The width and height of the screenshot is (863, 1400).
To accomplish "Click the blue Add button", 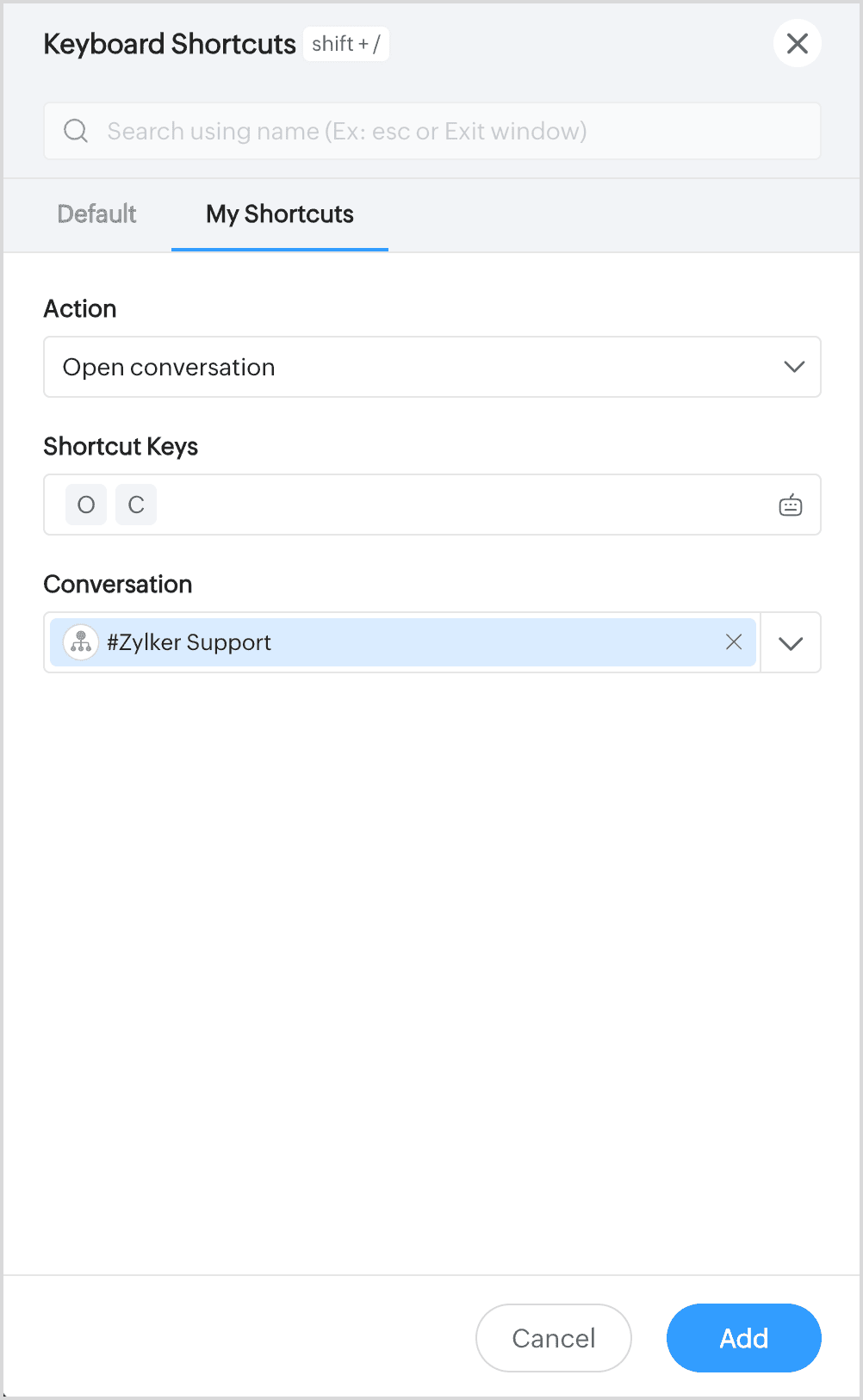I will (x=743, y=1337).
